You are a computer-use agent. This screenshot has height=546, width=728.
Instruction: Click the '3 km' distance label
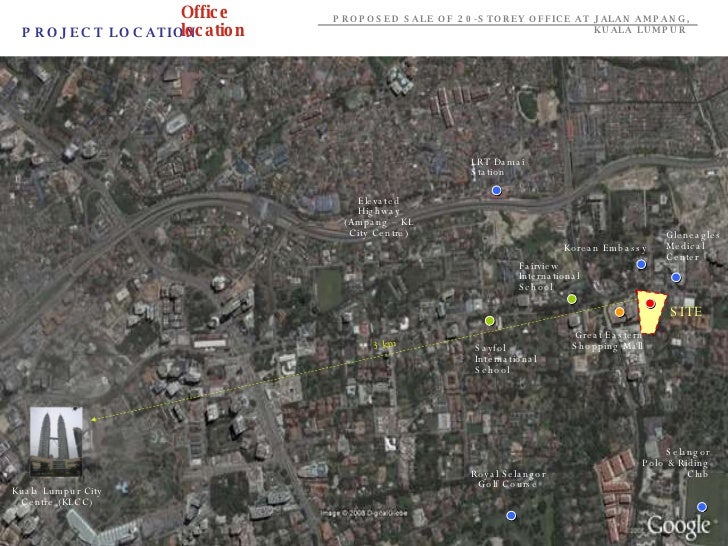point(384,344)
